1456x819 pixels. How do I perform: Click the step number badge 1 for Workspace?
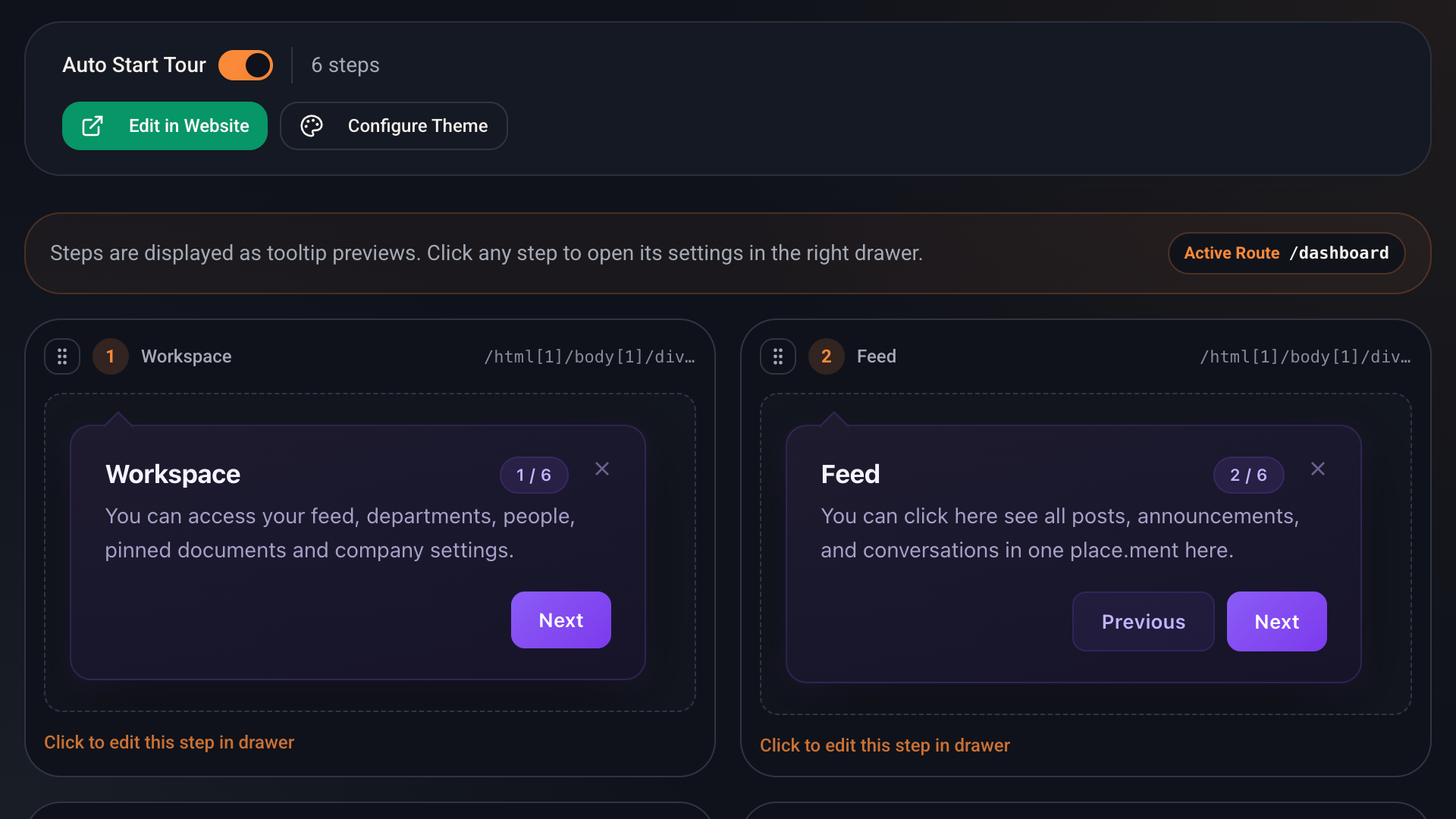click(111, 356)
